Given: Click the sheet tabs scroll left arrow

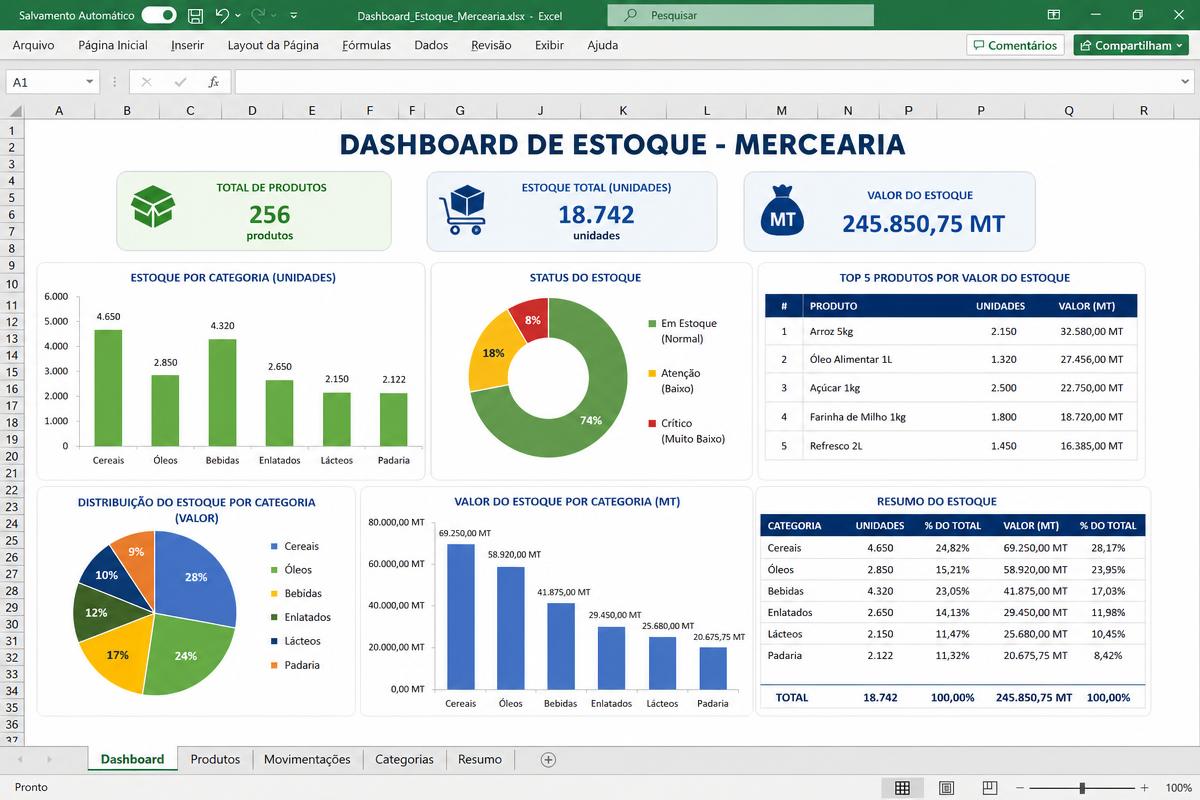Looking at the screenshot, I should tap(19, 760).
